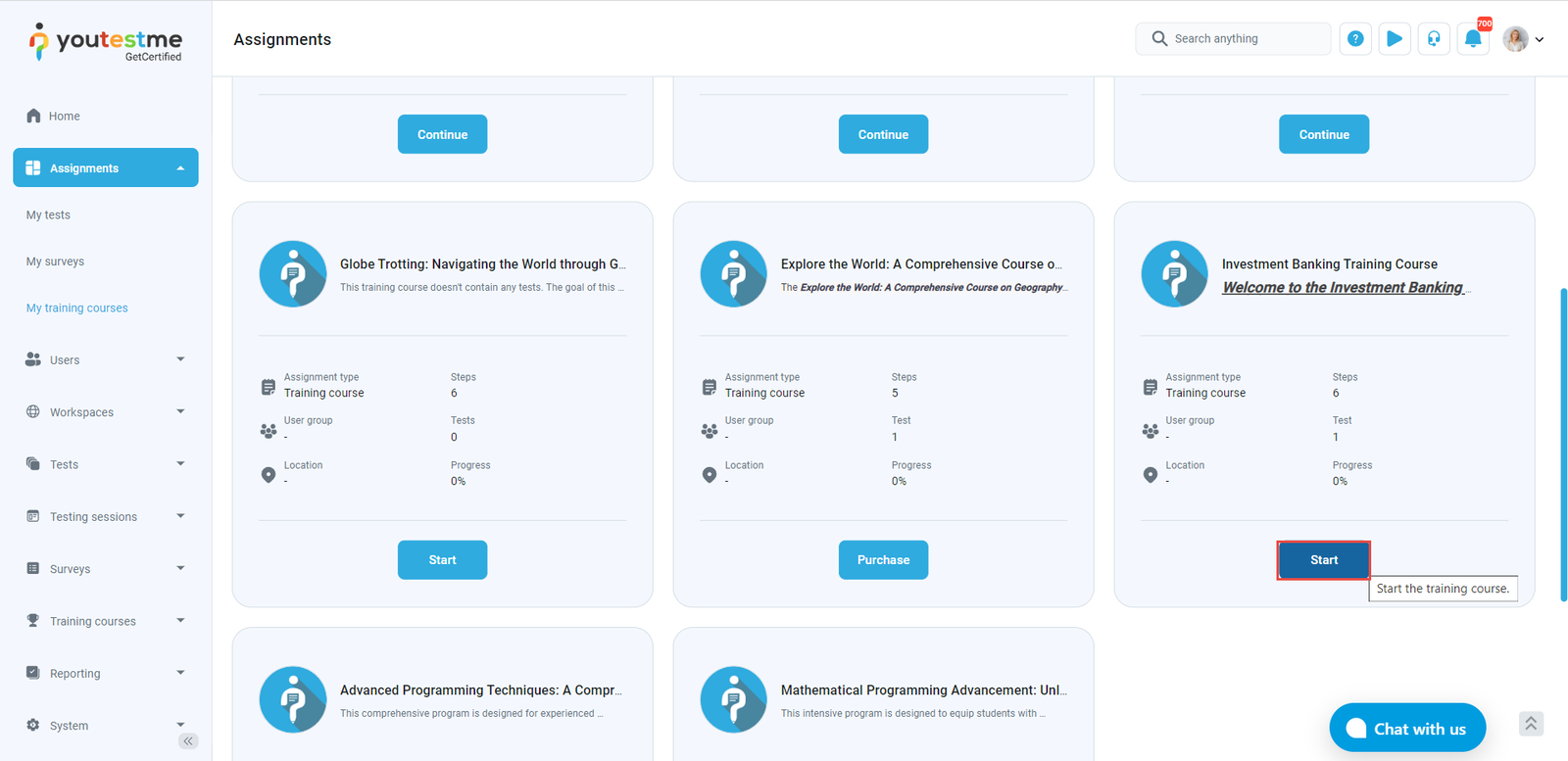Expand the Users menu arrow
This screenshot has height=761, width=1568.
pos(180,359)
